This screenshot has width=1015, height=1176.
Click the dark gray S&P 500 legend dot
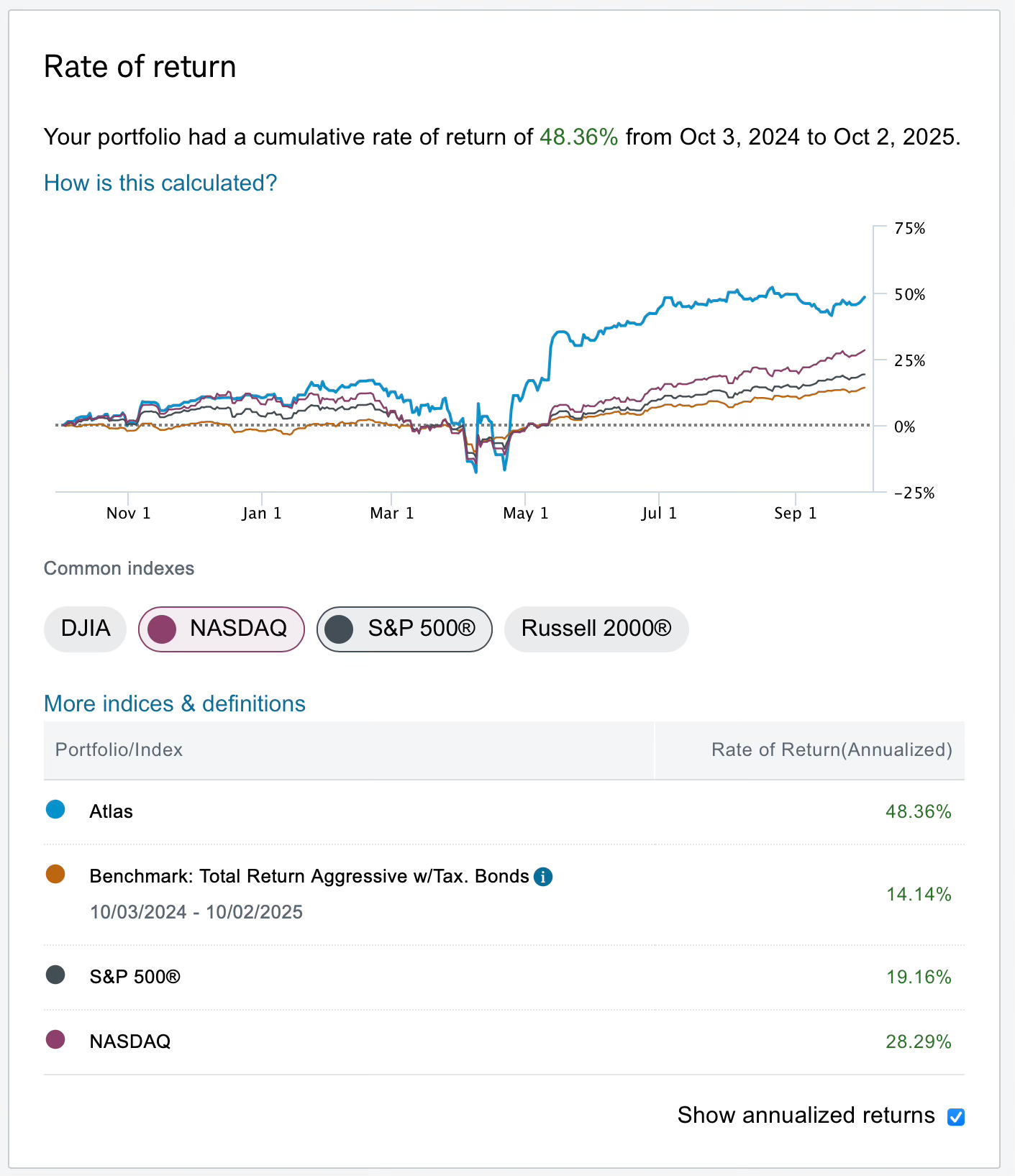(x=55, y=975)
